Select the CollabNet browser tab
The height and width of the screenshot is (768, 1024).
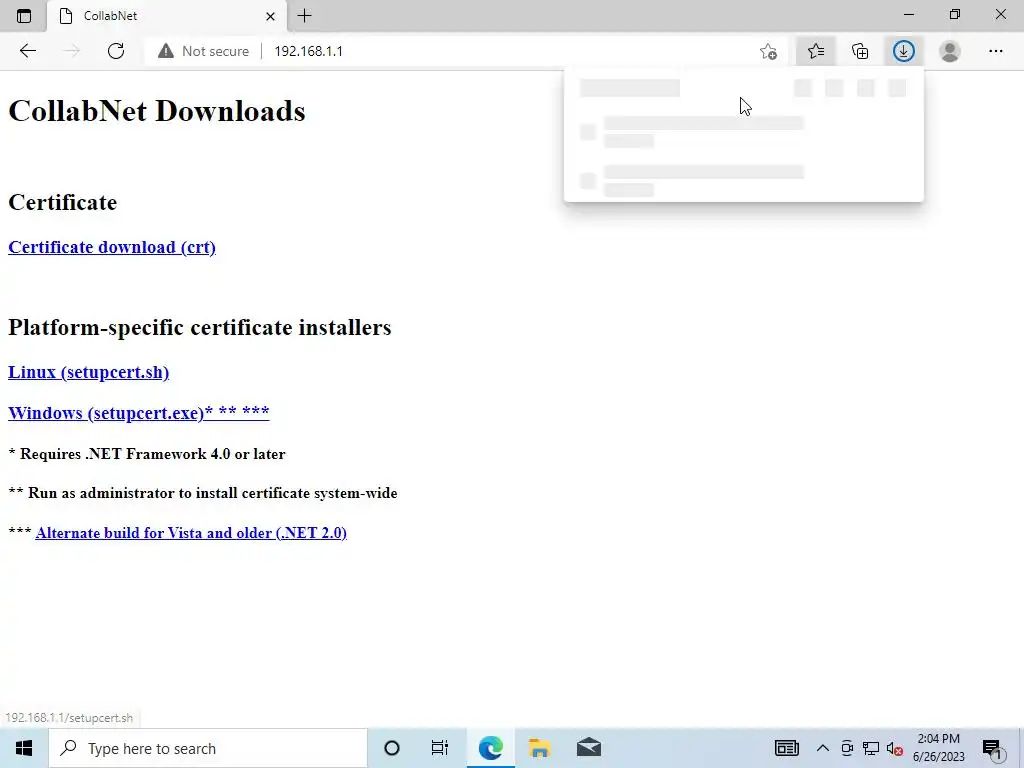coord(167,16)
